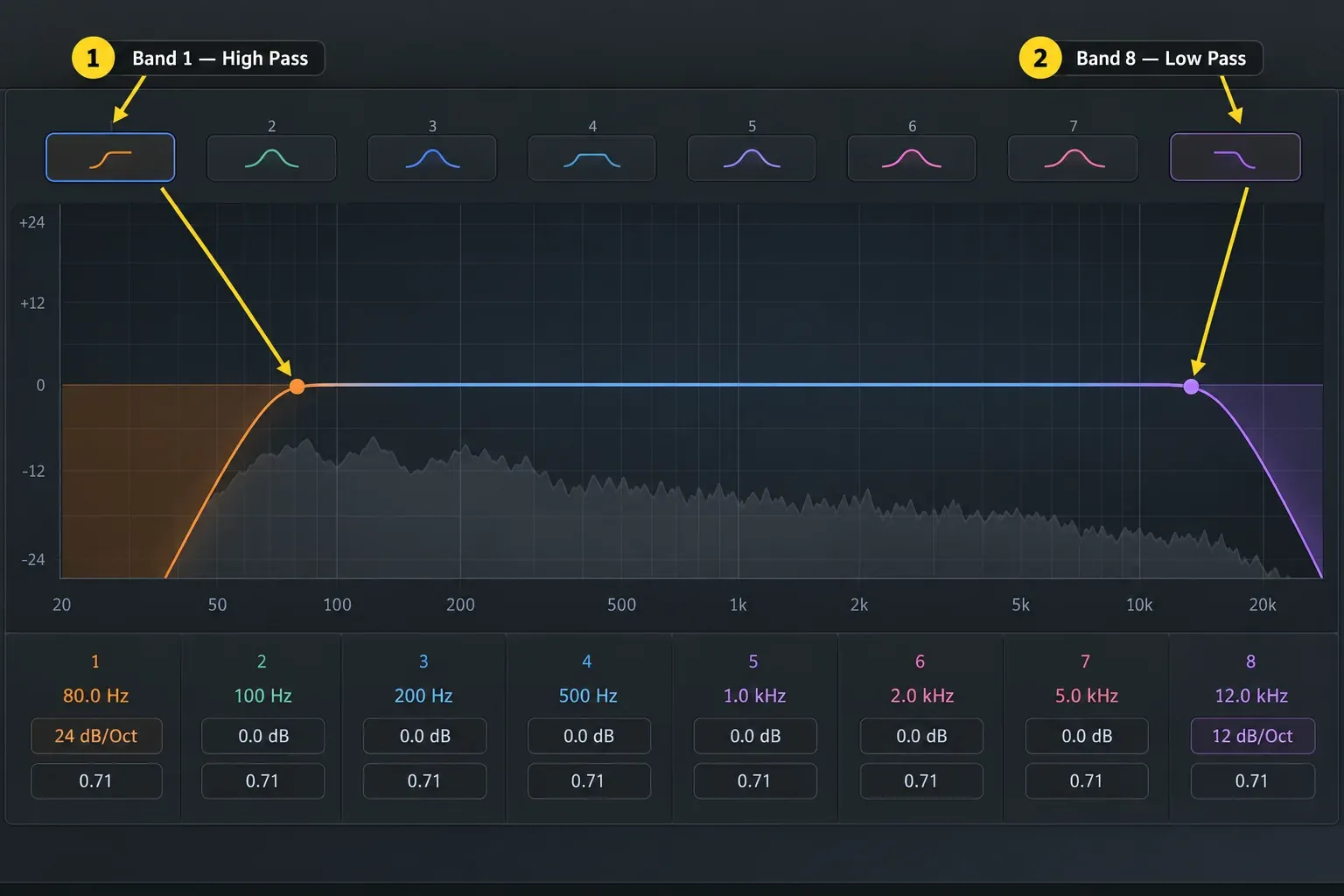
Task: Click the -12 gain scale label
Action: point(33,471)
